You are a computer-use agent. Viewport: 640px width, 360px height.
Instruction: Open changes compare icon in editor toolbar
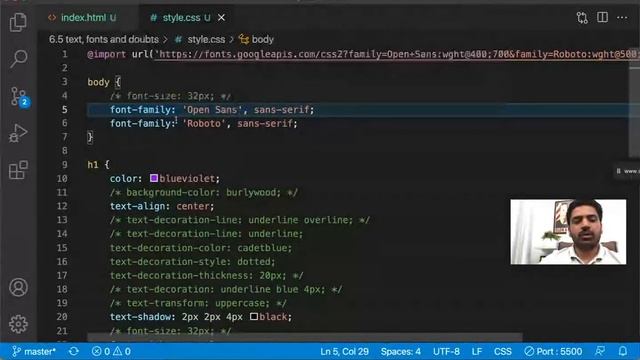click(582, 18)
